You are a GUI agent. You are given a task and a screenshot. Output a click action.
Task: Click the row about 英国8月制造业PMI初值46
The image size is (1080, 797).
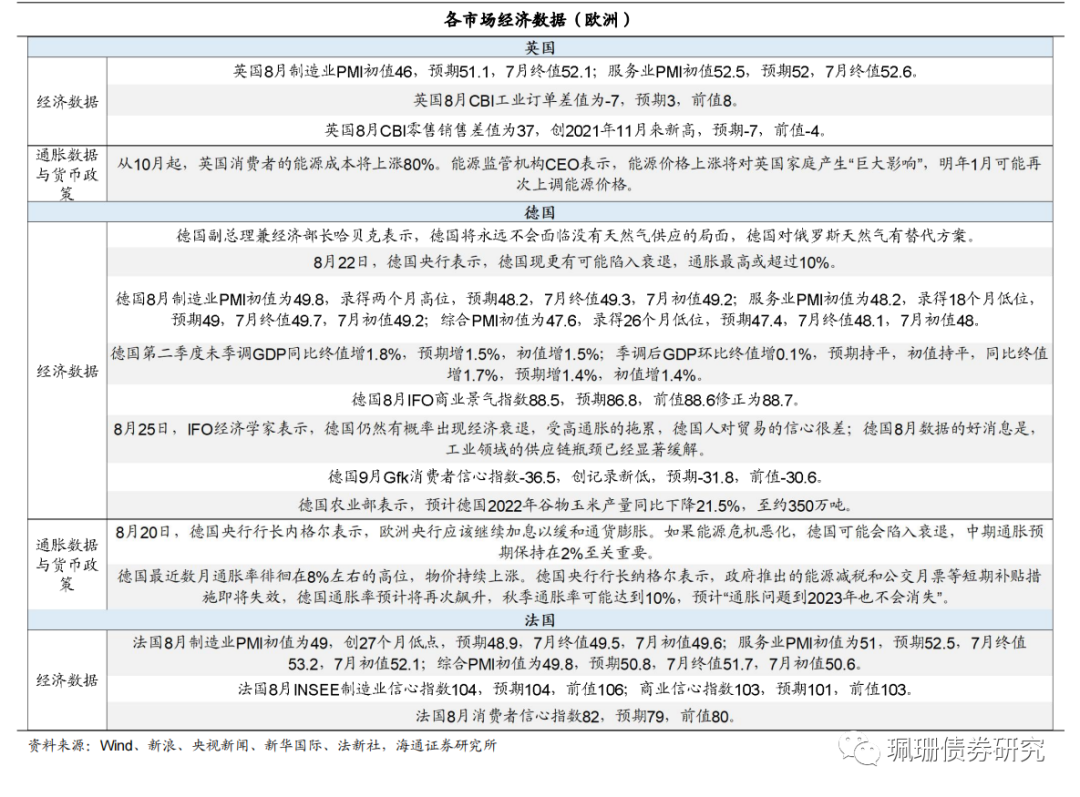pos(580,72)
